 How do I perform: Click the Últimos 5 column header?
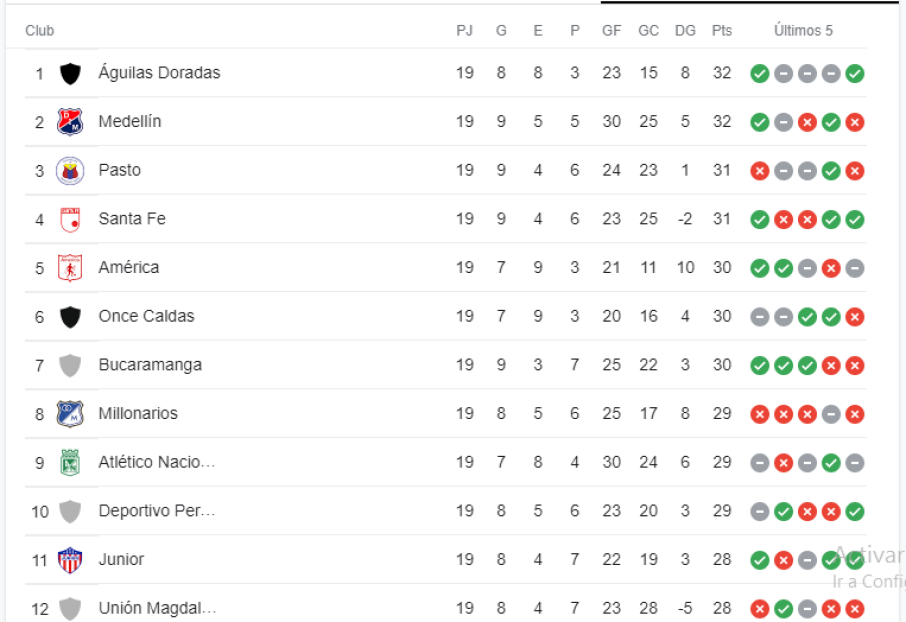803,31
